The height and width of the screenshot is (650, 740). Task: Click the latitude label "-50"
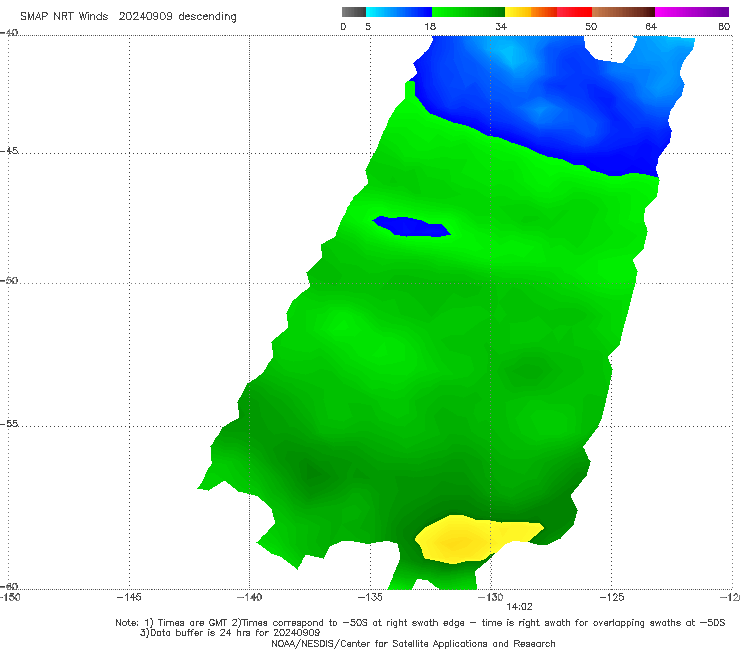[x=8, y=280]
